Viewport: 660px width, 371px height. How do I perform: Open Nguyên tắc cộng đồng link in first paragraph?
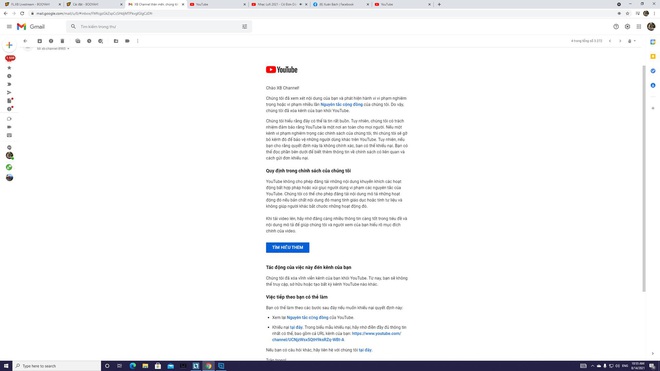pos(341,104)
